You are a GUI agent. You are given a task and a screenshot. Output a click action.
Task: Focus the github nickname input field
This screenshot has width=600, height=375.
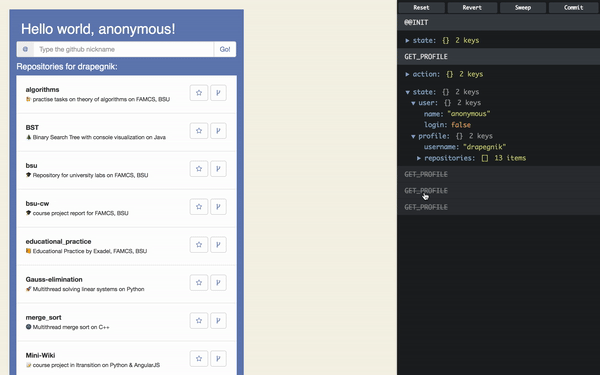(x=124, y=49)
